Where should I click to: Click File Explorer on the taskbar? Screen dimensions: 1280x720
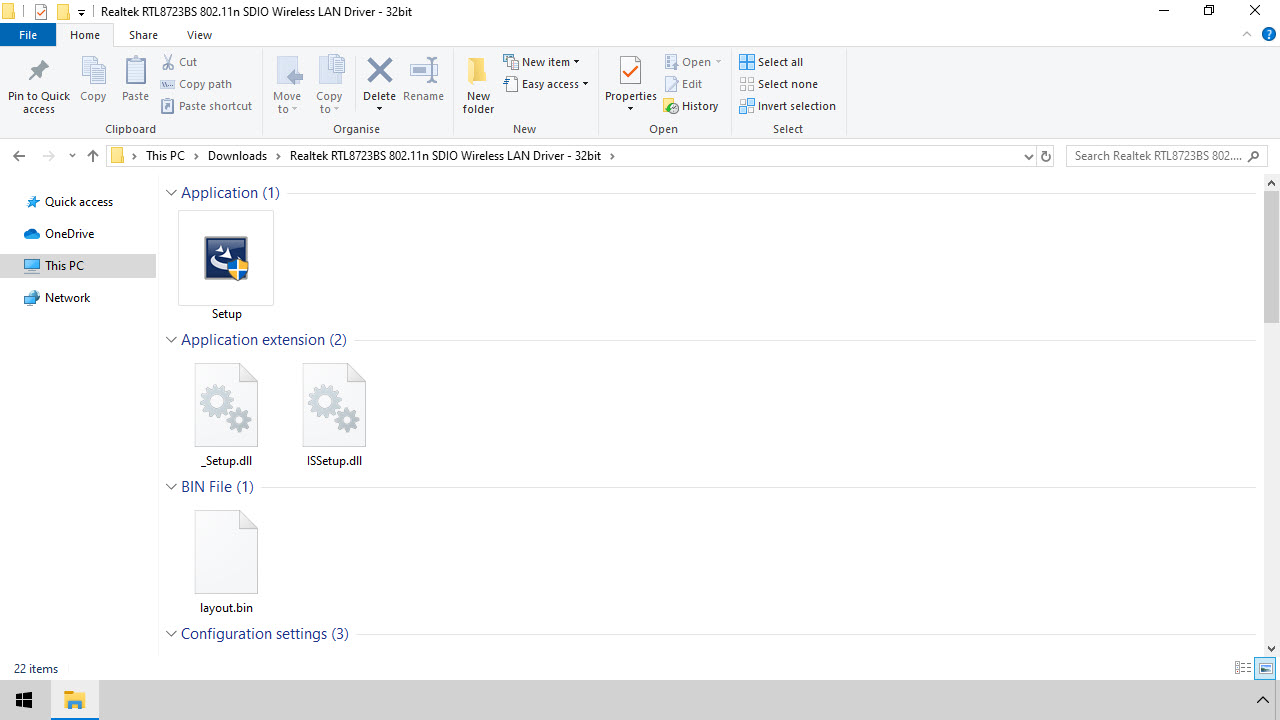coord(75,700)
